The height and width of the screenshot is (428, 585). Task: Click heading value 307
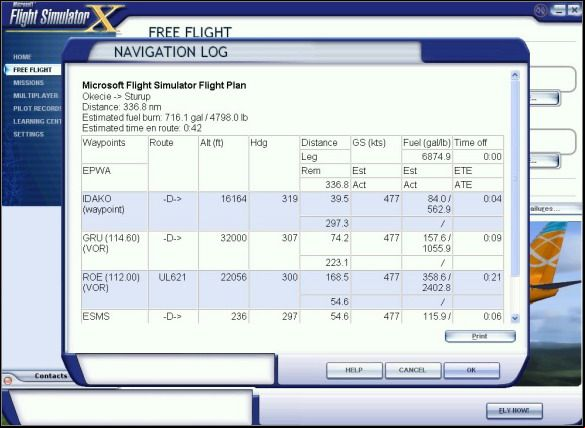point(290,238)
